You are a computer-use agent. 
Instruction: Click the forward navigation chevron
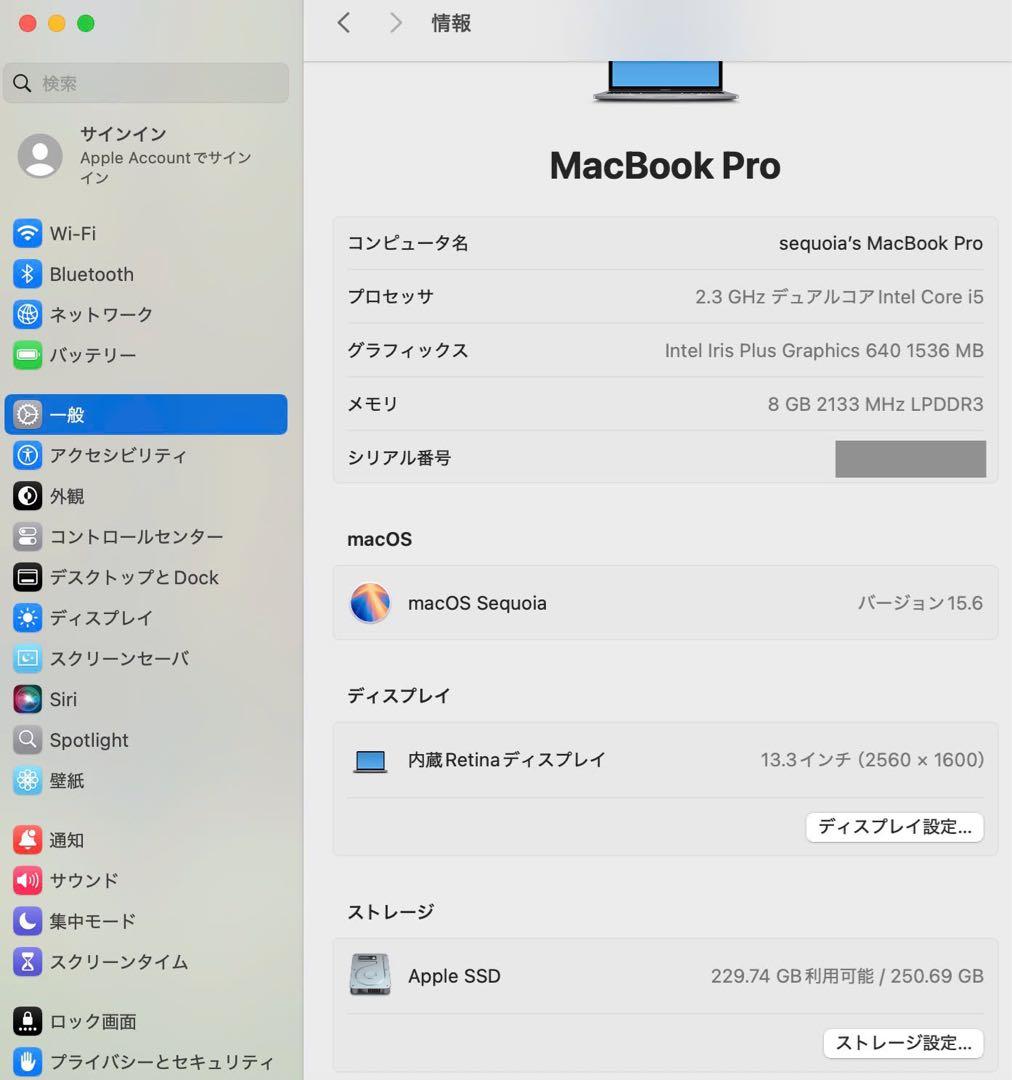[x=395, y=22]
